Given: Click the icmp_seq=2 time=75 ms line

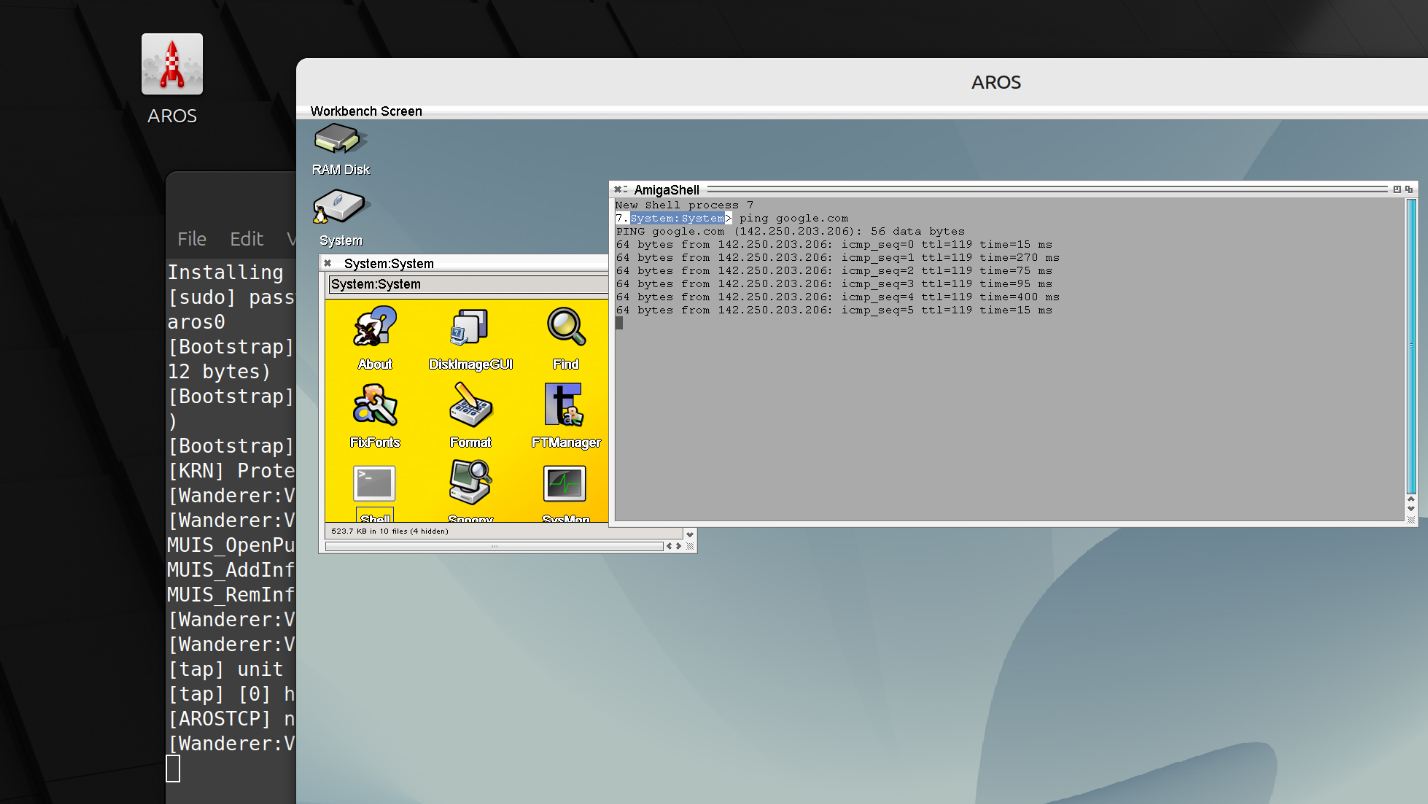Looking at the screenshot, I should tap(834, 270).
